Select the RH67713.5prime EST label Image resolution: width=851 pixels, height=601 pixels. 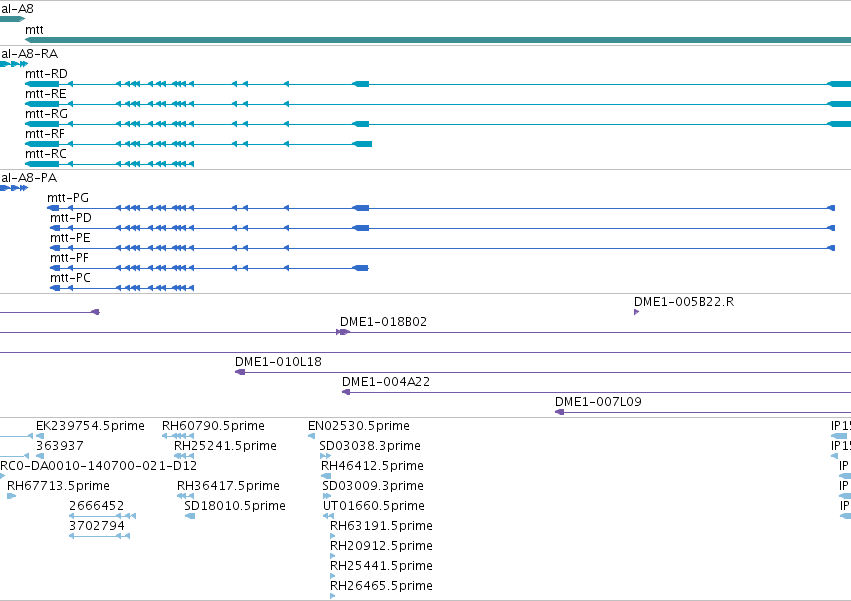click(x=58, y=486)
